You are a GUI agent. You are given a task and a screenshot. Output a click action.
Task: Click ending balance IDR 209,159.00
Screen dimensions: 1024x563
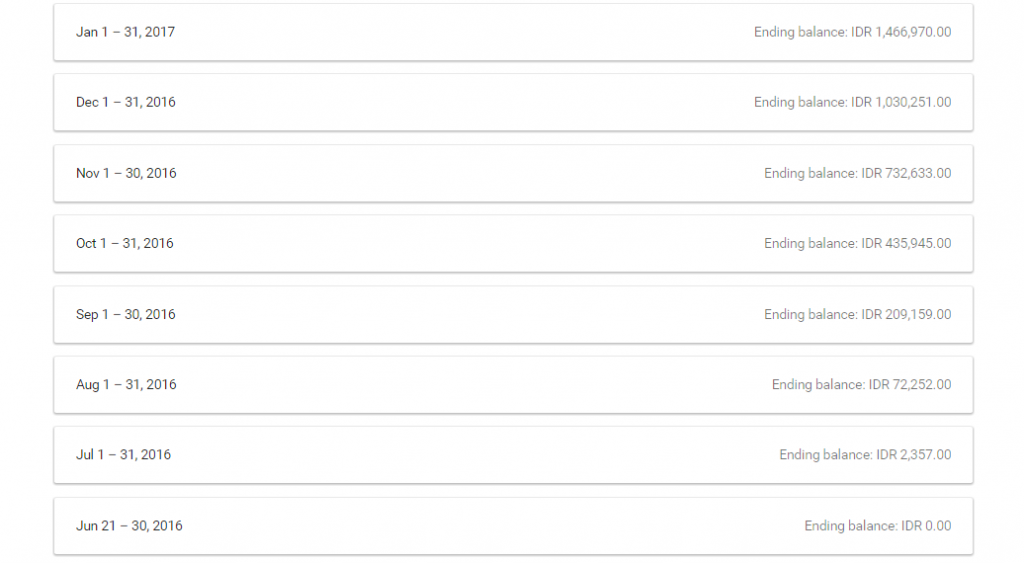point(857,314)
